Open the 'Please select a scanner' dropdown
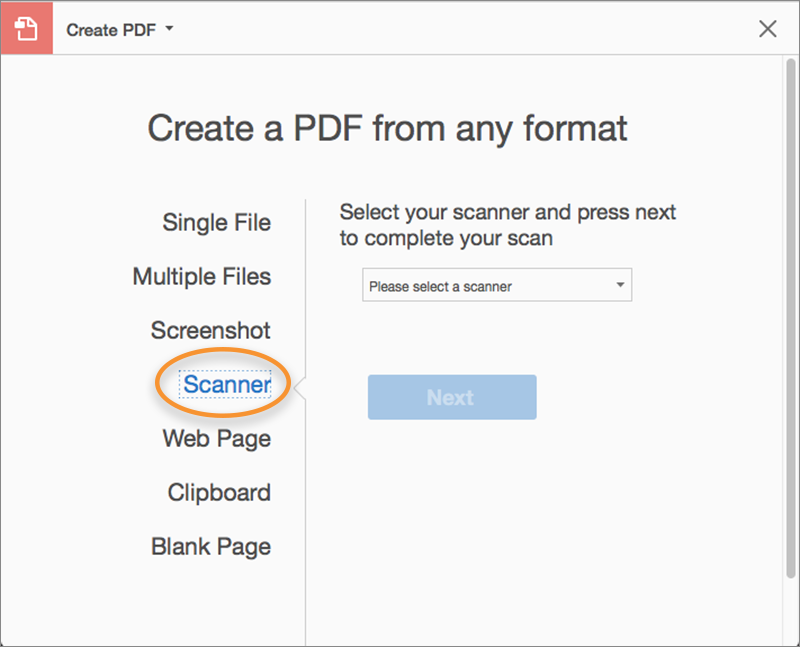 click(x=490, y=286)
